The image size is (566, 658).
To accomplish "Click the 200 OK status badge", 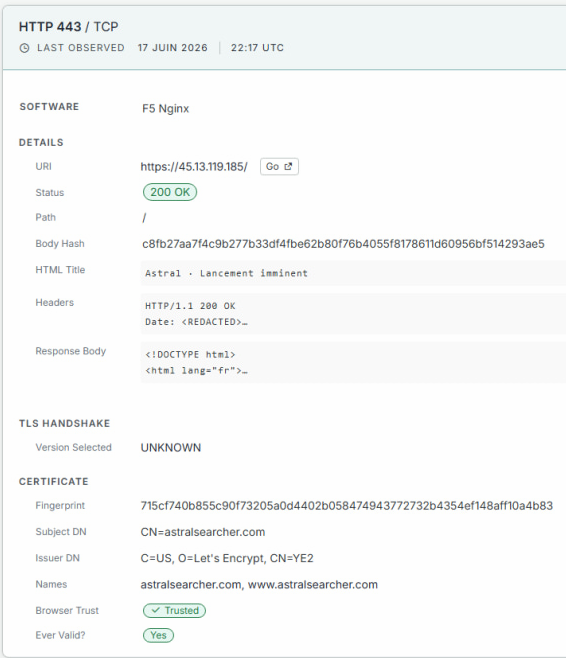I will [x=170, y=192].
